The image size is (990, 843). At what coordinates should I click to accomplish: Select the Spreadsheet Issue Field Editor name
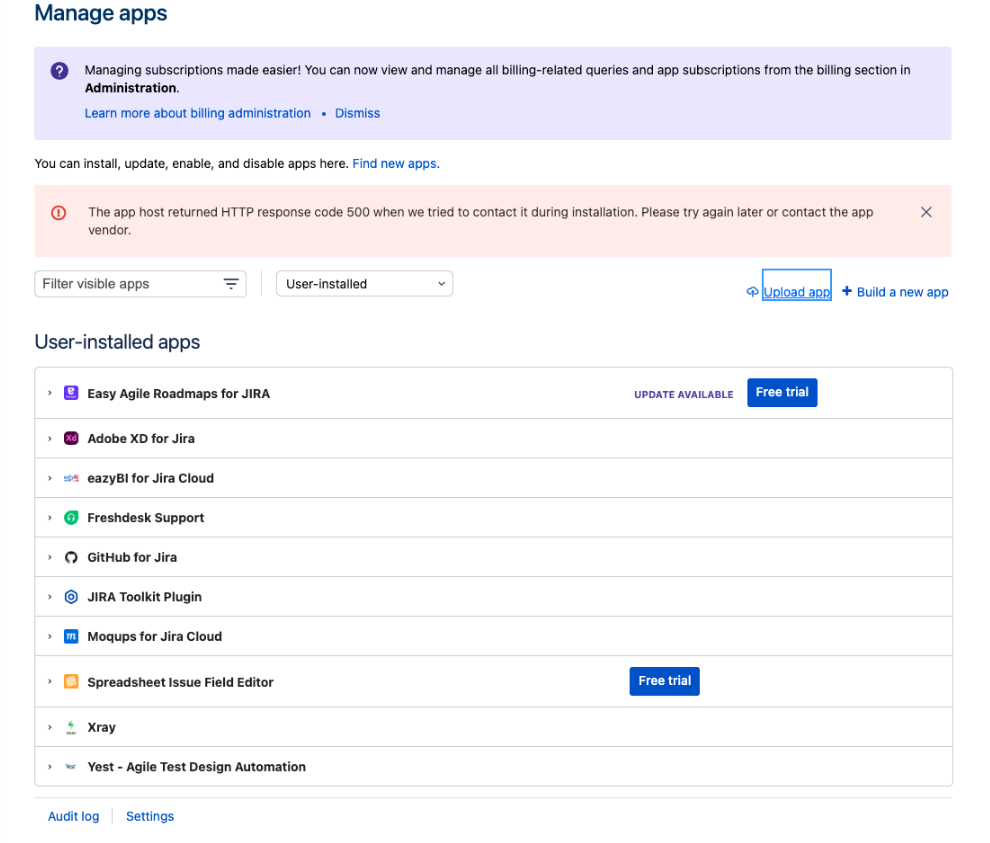pyautogui.click(x=181, y=682)
